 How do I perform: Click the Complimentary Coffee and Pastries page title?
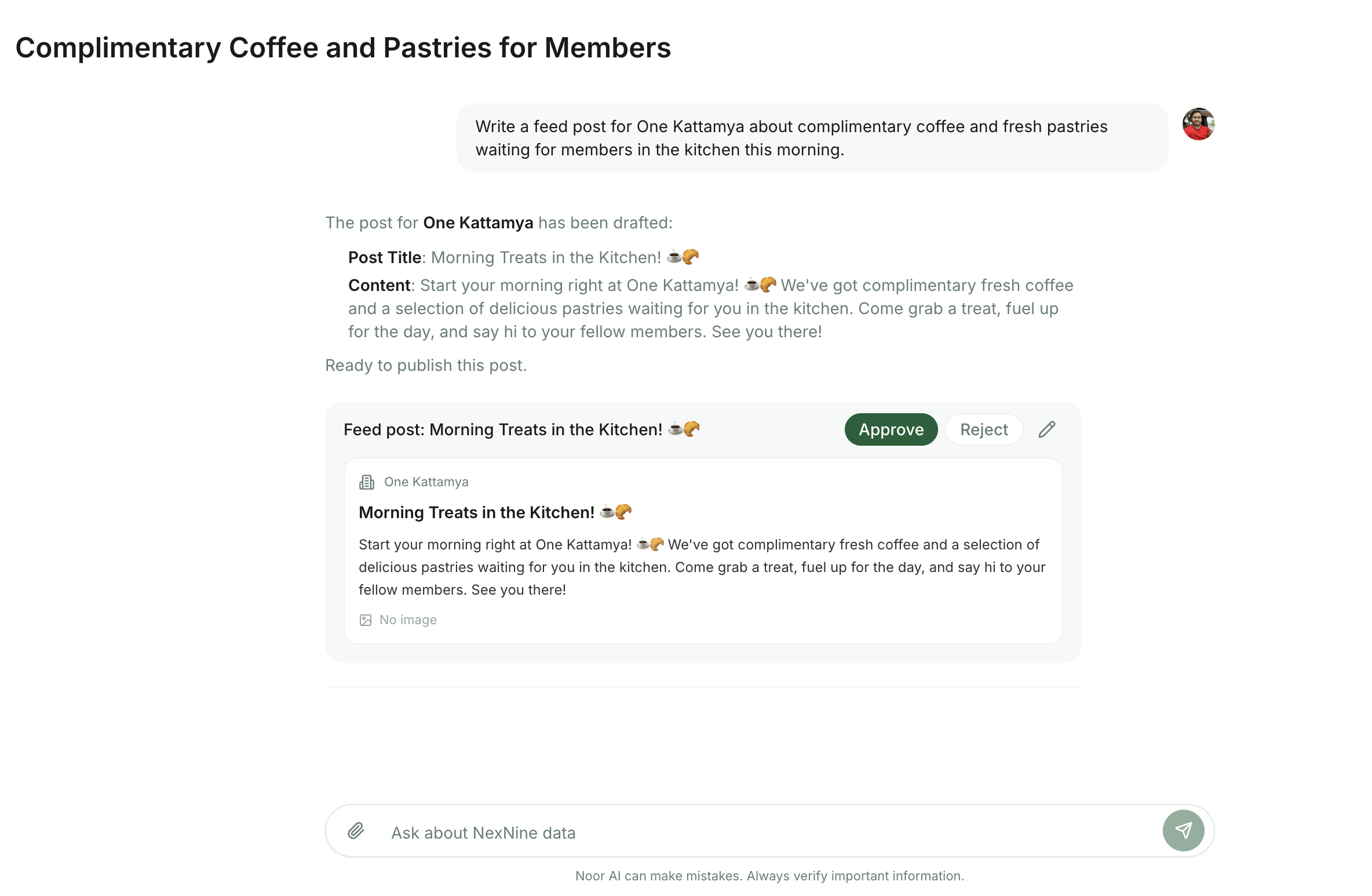point(343,48)
